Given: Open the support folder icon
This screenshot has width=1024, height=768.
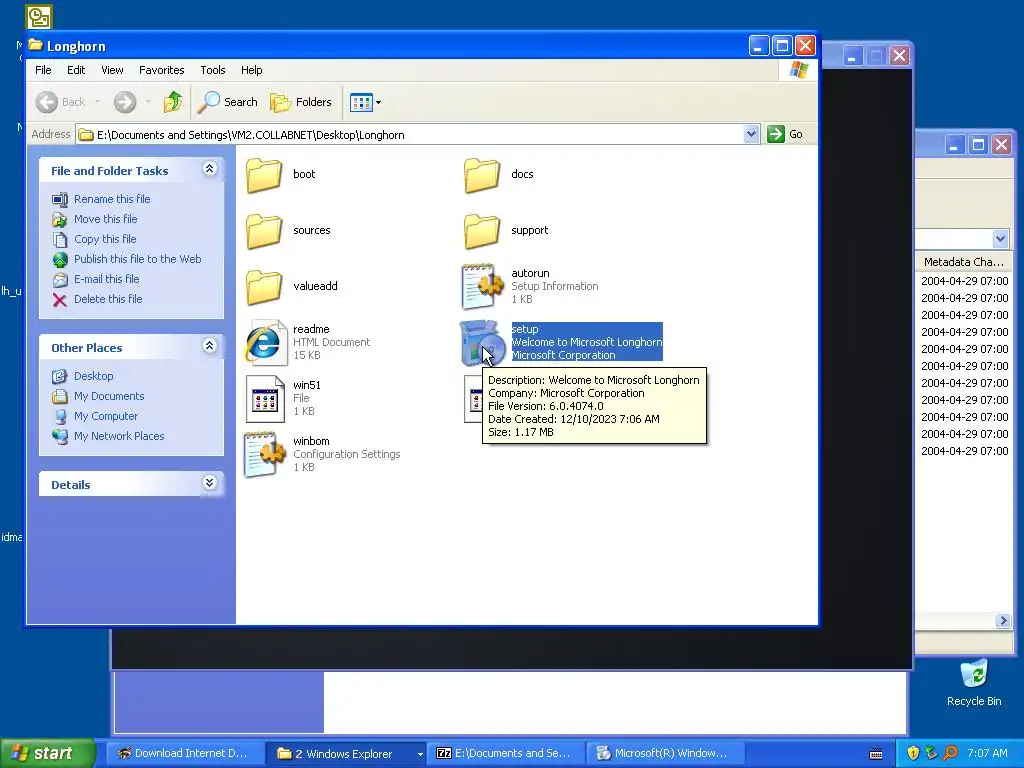Looking at the screenshot, I should coord(482,231).
